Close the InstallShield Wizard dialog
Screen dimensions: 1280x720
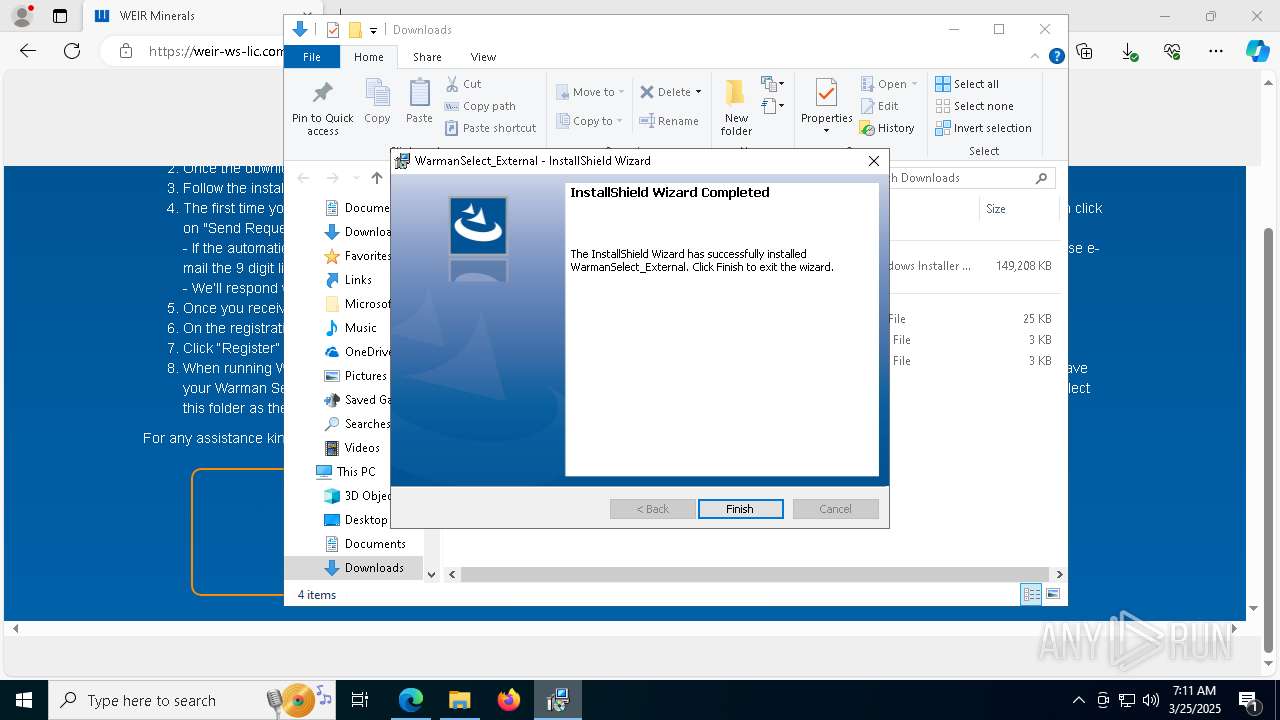pos(874,160)
